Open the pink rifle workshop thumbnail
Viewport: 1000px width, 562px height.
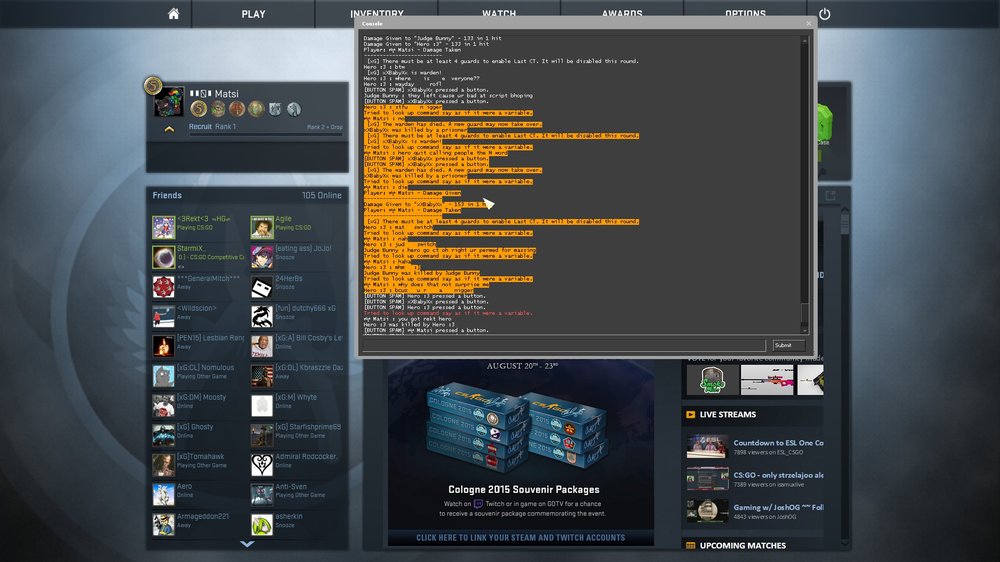(767, 380)
